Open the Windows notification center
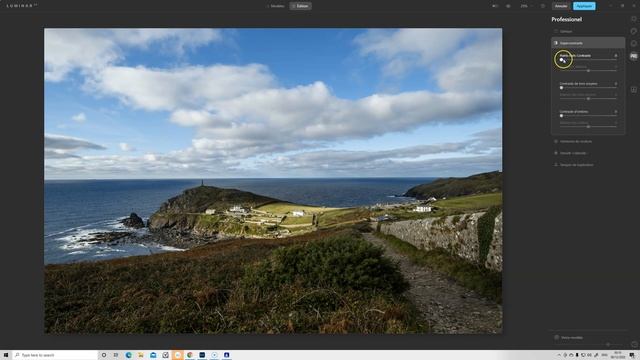This screenshot has width=640, height=360. 632,355
